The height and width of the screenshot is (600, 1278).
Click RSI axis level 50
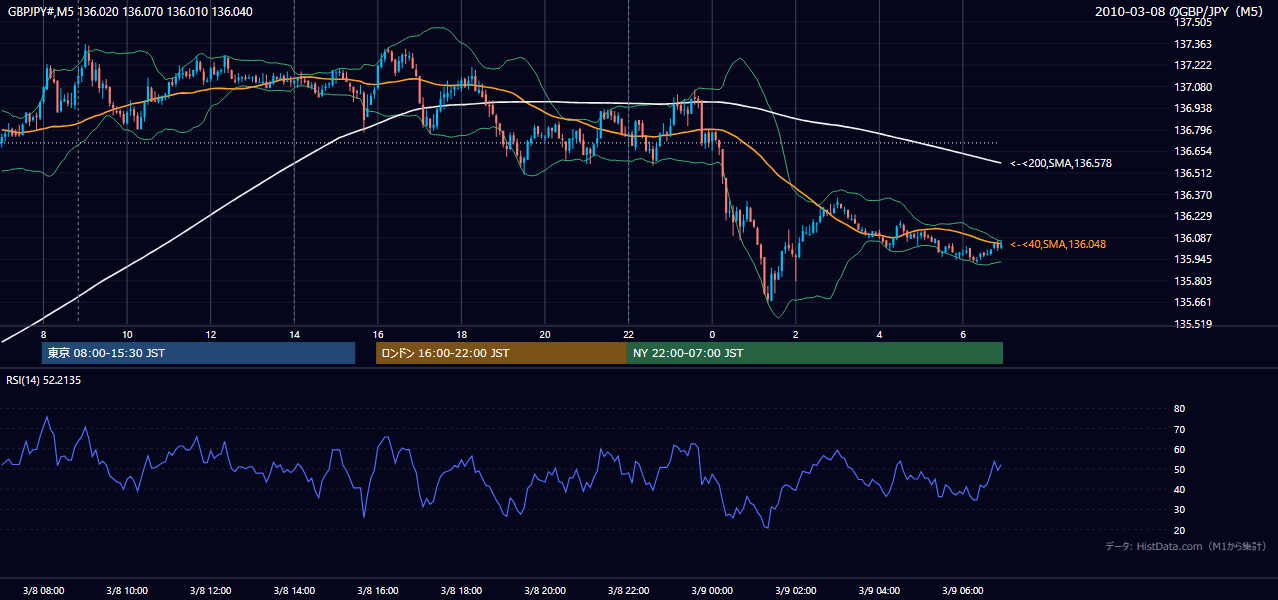1179,469
